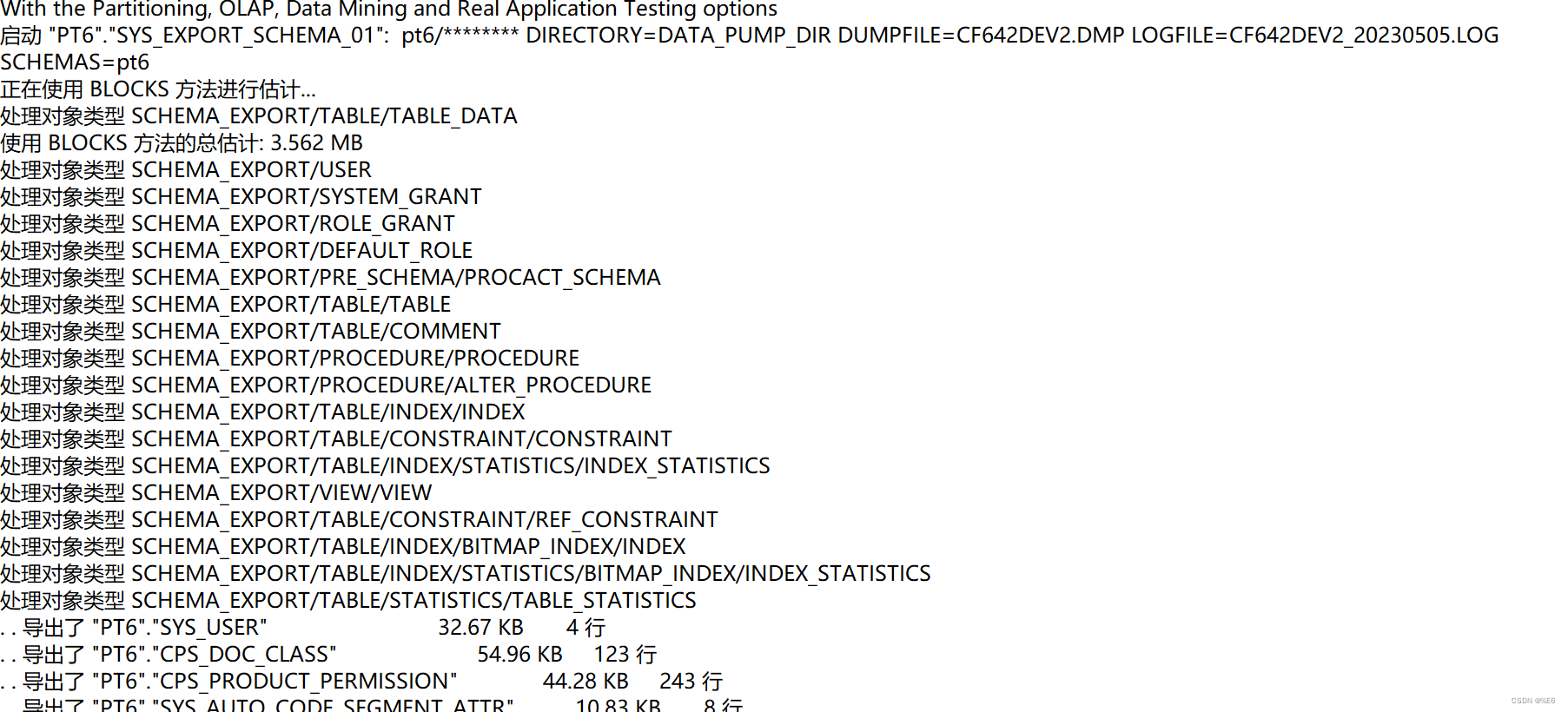
Task: Click the TABLE/CONSTRAINT/REF_CONSTRAINT line
Action: (x=359, y=520)
